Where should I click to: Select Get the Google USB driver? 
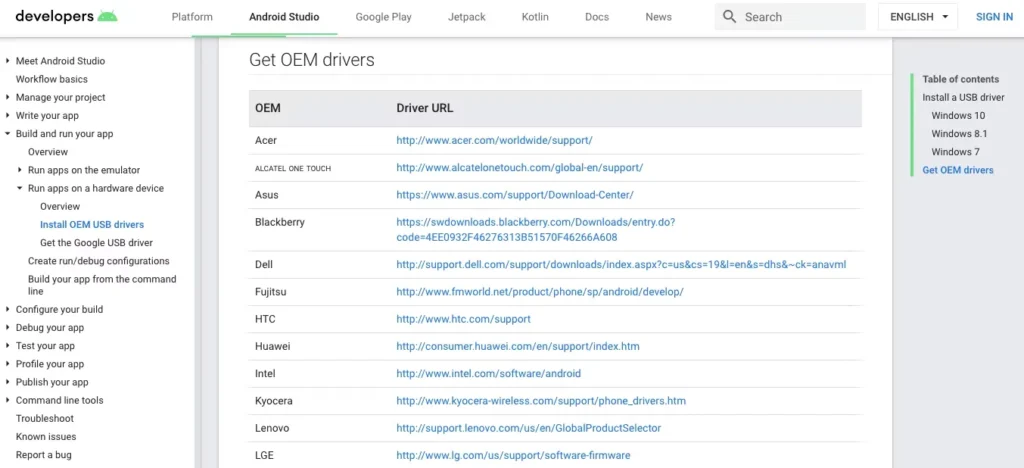click(x=96, y=243)
